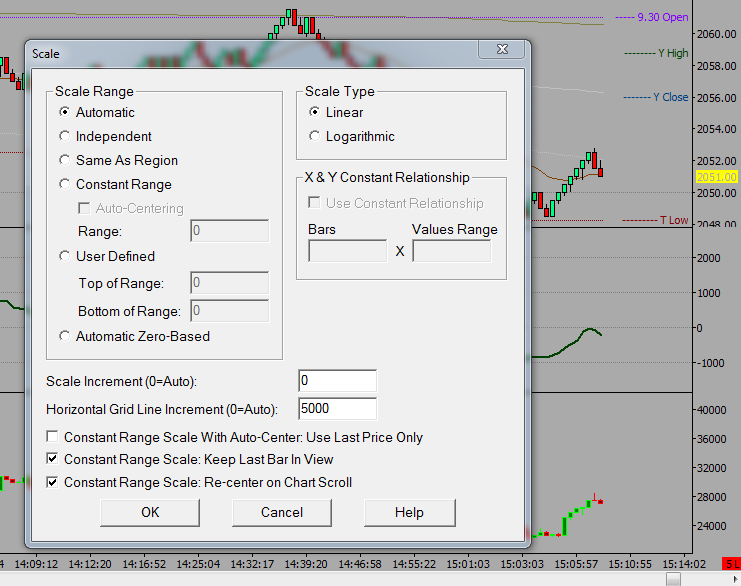
Task: Click the Top of Range field
Action: (230, 283)
